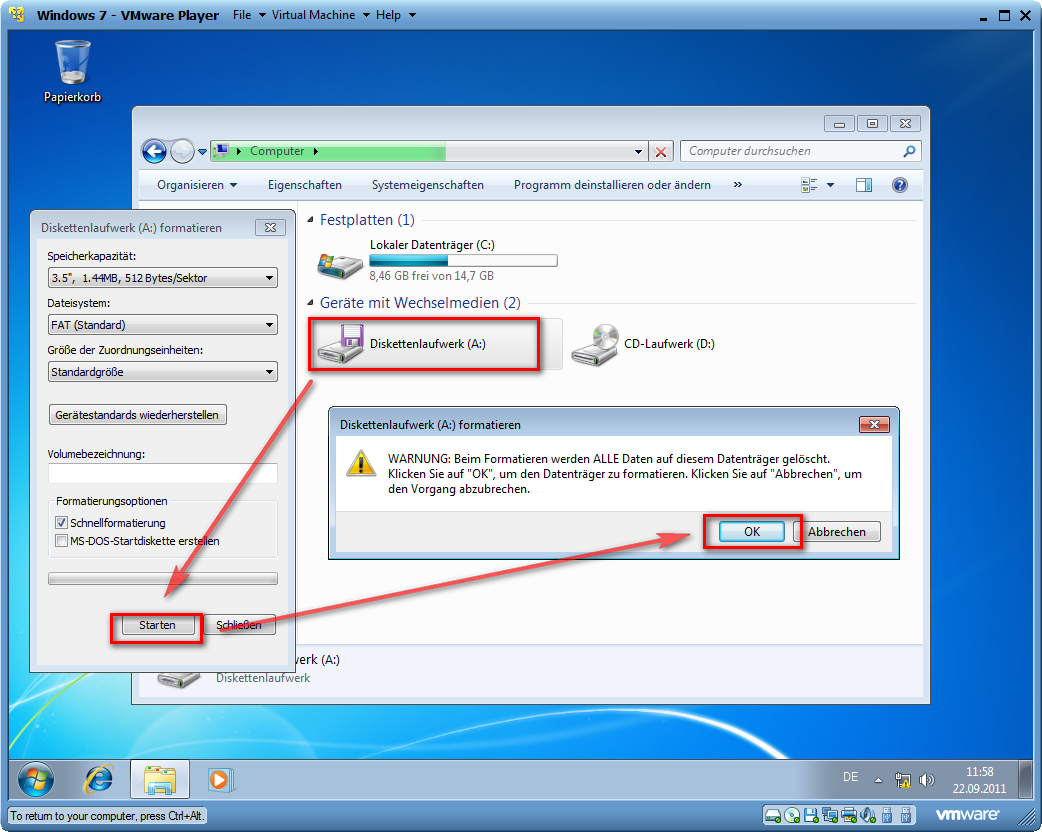Open the view options dropdown arrow
This screenshot has width=1042, height=832.
pyautogui.click(x=830, y=185)
